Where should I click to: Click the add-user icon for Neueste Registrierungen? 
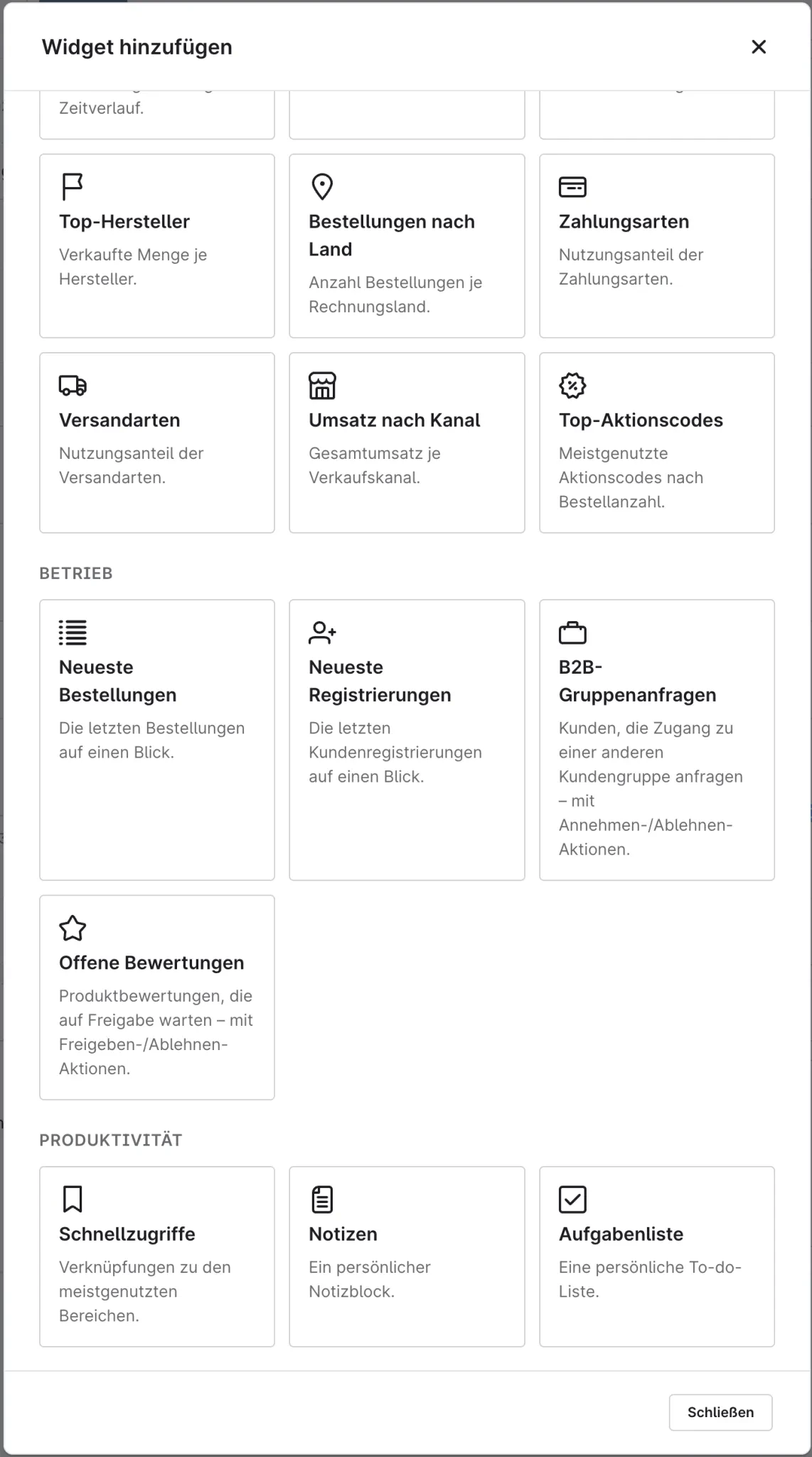(322, 632)
